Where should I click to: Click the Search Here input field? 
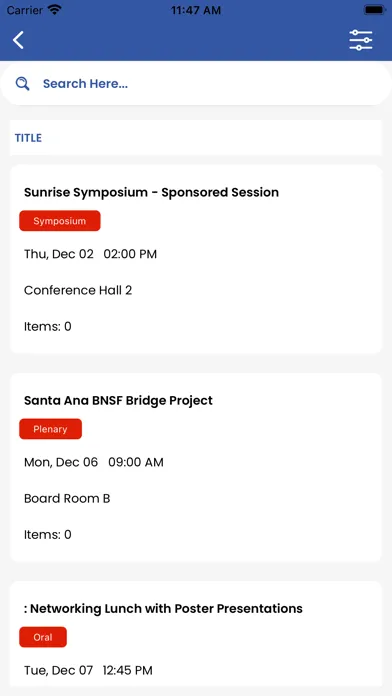click(195, 83)
